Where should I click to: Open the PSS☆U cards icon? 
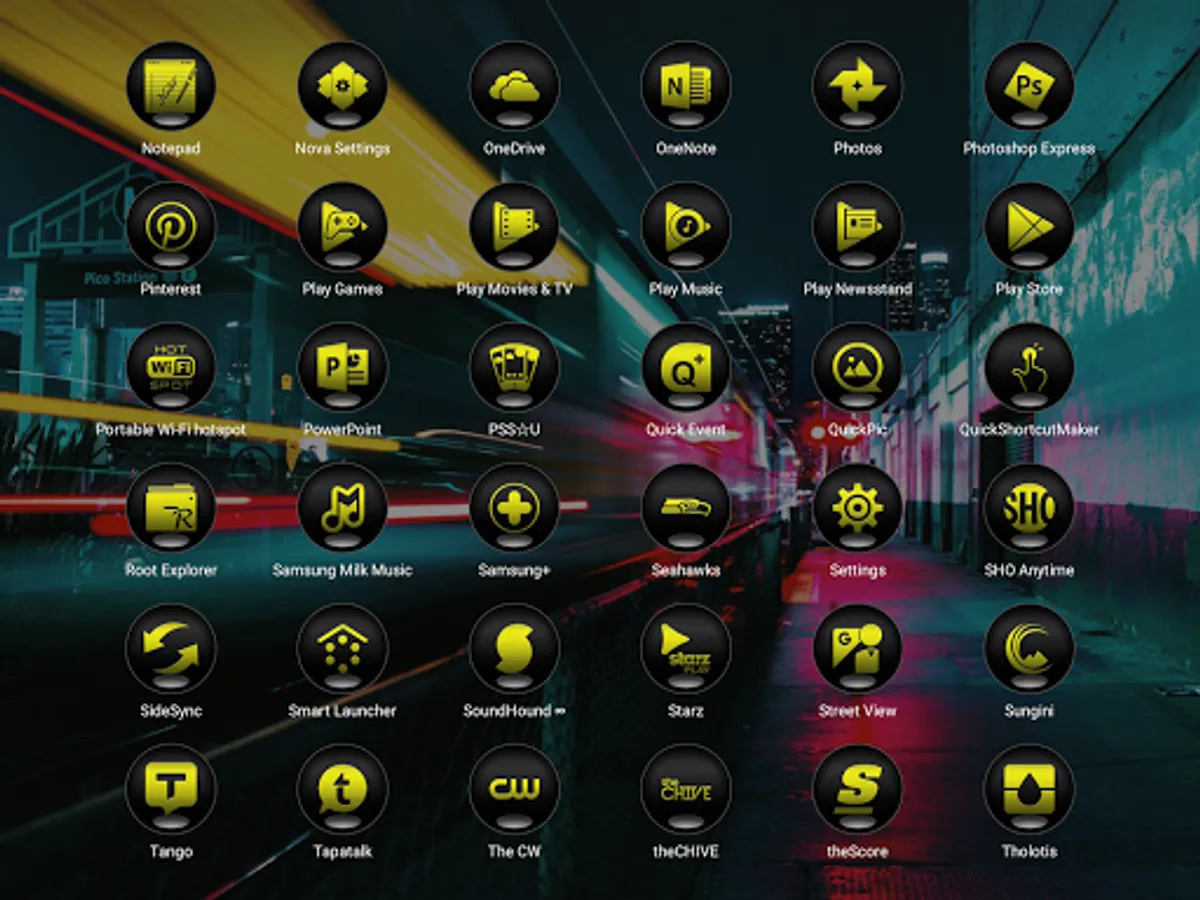(x=514, y=367)
